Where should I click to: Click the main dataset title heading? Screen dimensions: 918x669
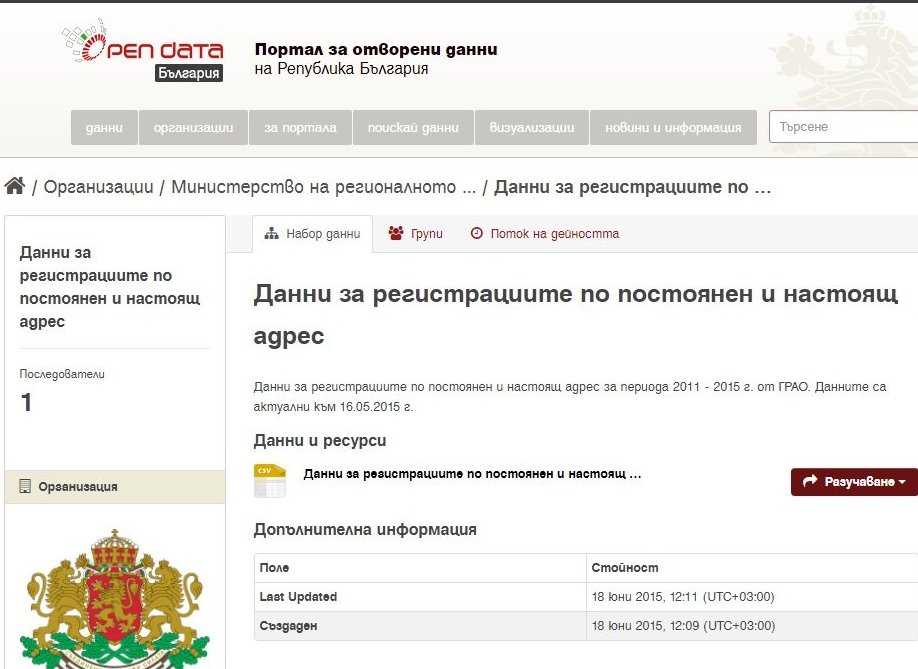click(576, 314)
